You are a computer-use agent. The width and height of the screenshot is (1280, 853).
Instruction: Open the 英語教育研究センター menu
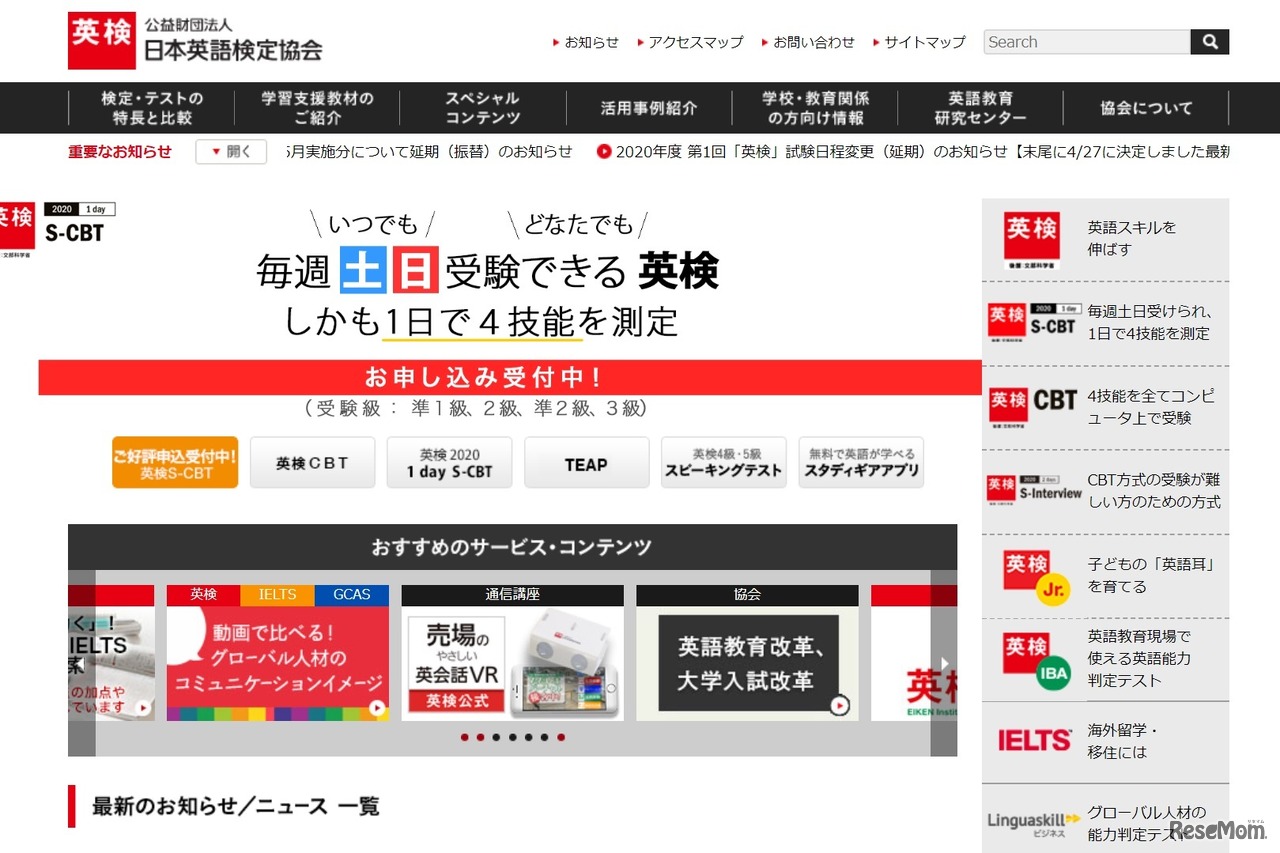click(980, 108)
